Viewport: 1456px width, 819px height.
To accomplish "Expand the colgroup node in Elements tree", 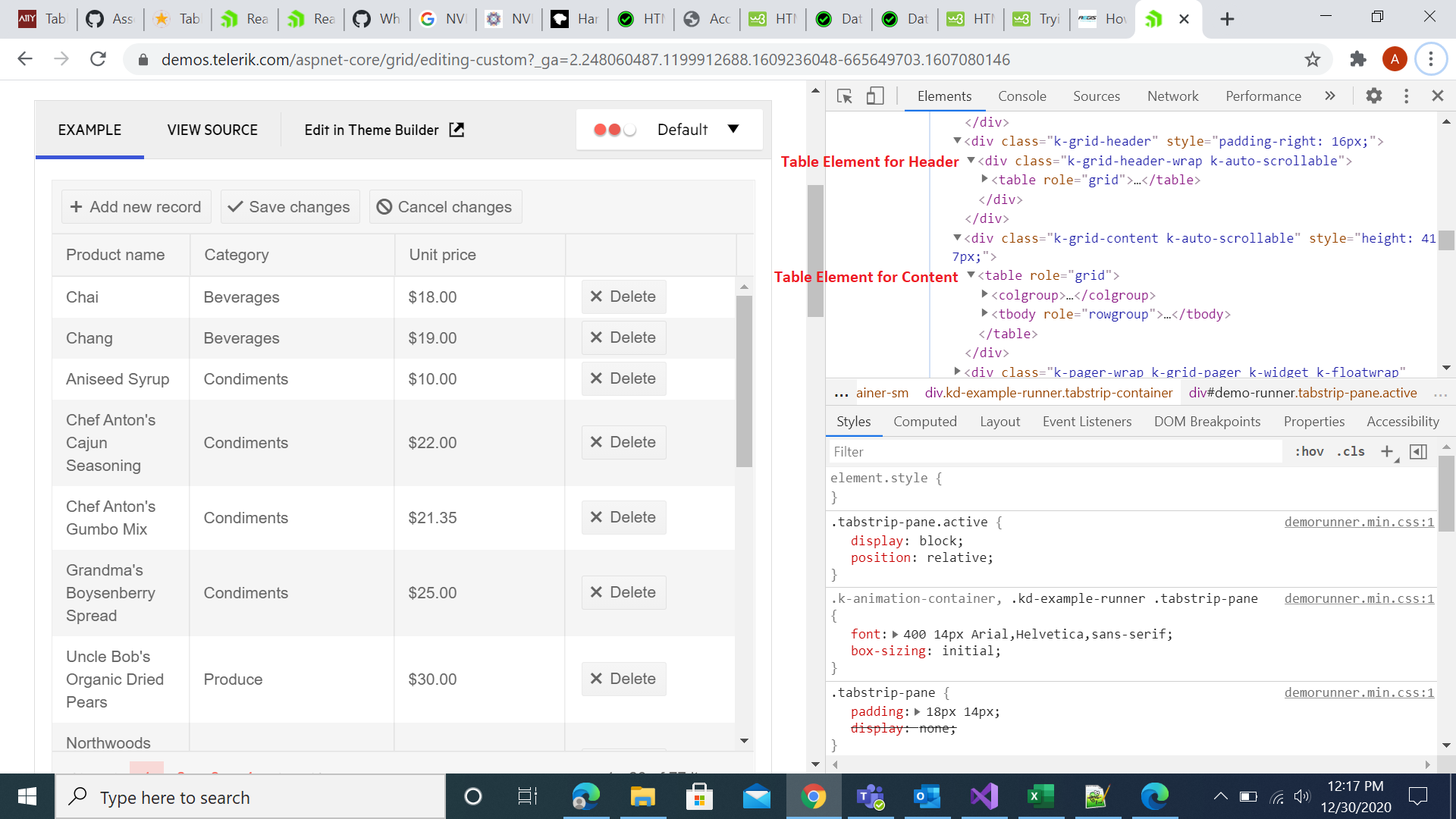I will click(984, 294).
